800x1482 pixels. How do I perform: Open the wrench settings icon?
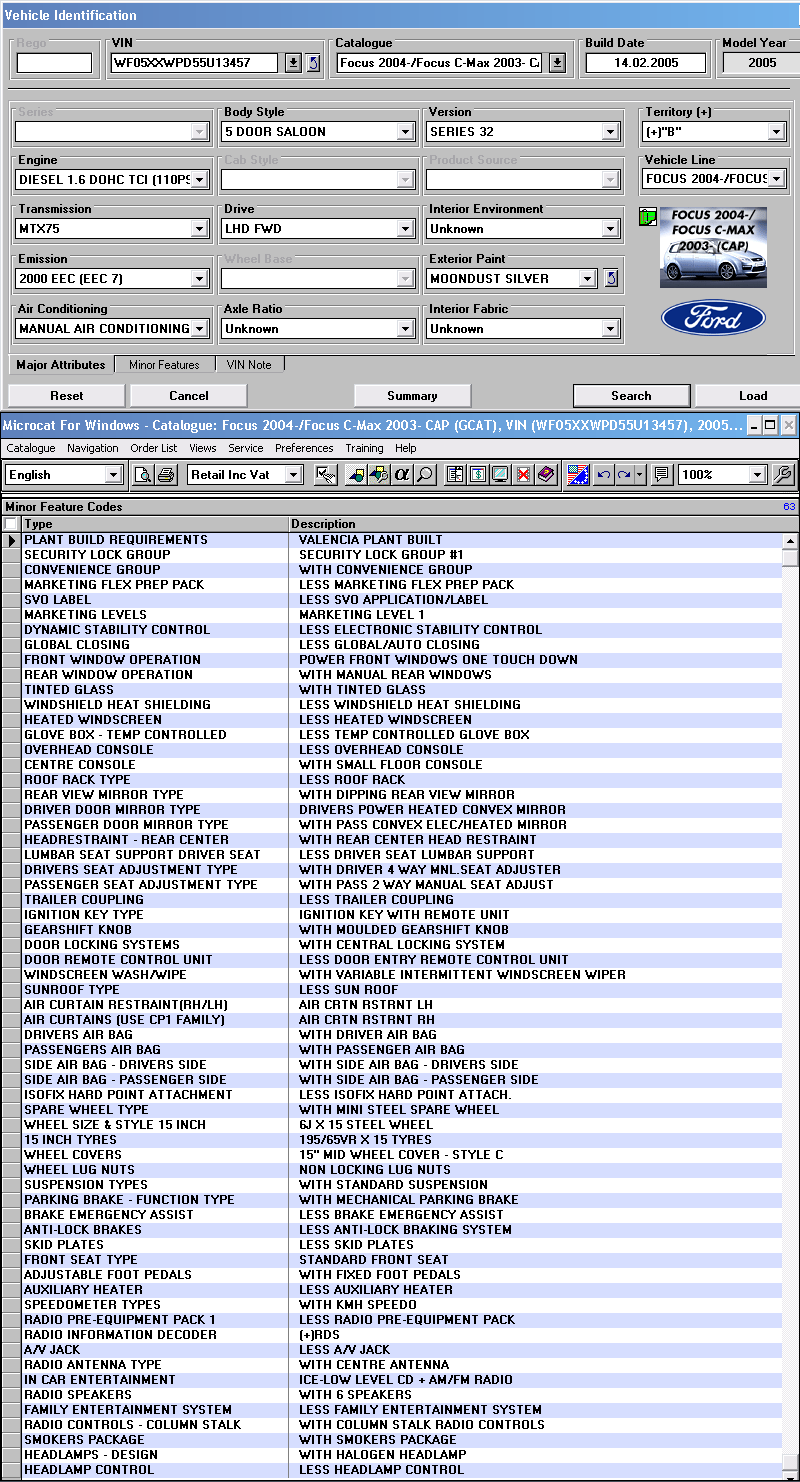(783, 475)
